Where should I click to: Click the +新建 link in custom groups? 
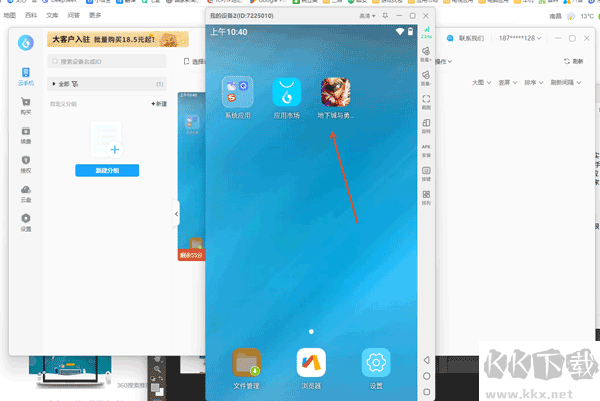(x=159, y=104)
